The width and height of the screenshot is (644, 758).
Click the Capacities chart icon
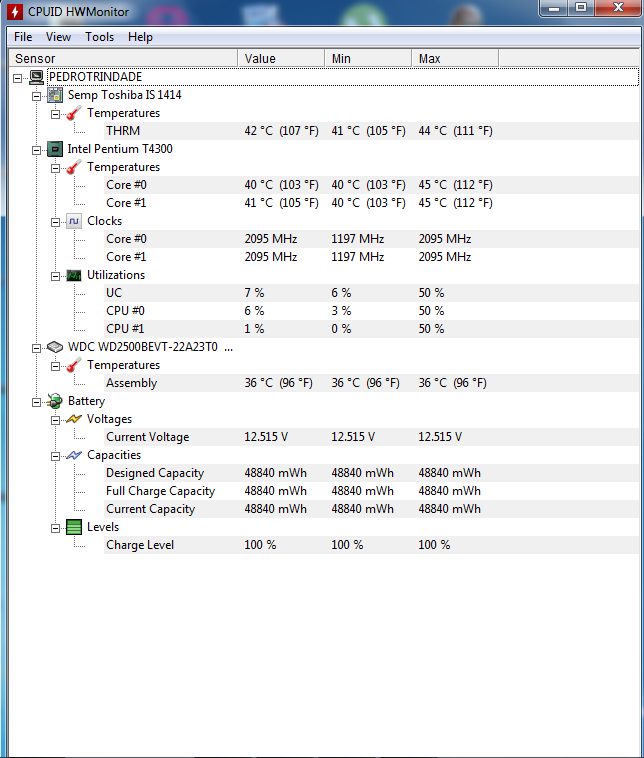pyautogui.click(x=73, y=455)
